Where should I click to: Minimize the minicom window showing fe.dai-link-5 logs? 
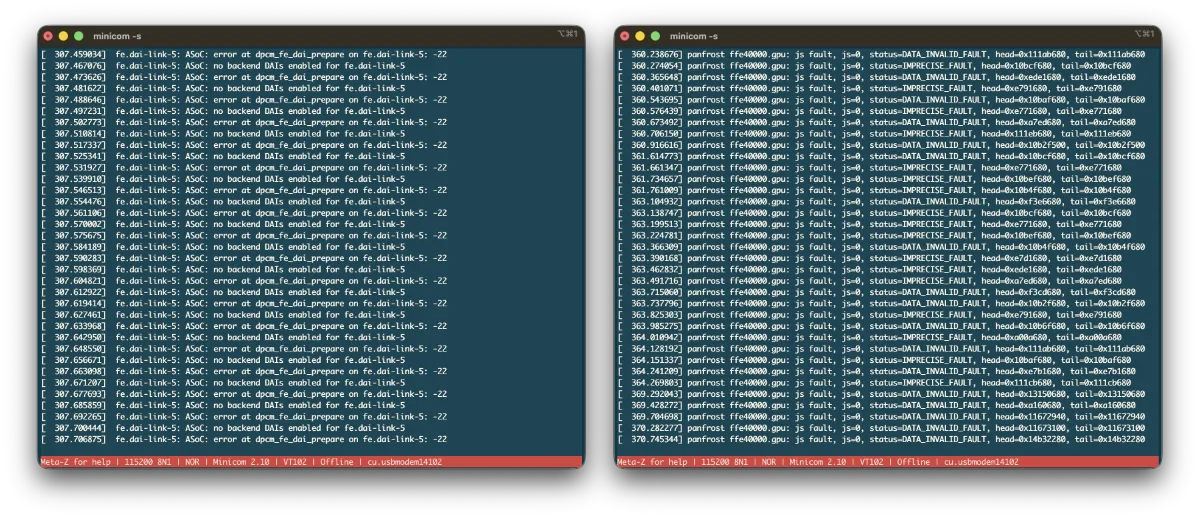63,35
